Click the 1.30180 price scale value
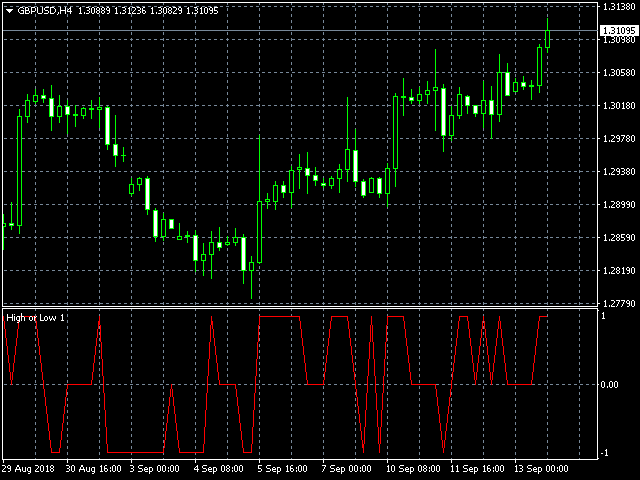The image size is (640, 480). [x=619, y=106]
